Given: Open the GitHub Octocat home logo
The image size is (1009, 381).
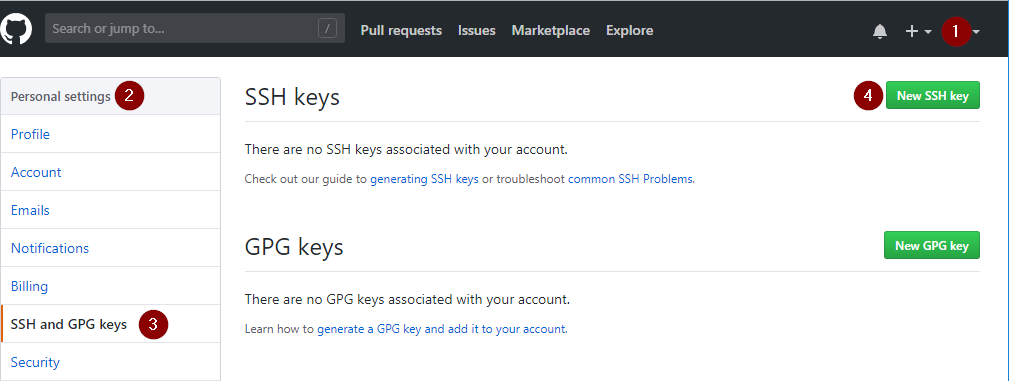Looking at the screenshot, I should [x=15, y=30].
